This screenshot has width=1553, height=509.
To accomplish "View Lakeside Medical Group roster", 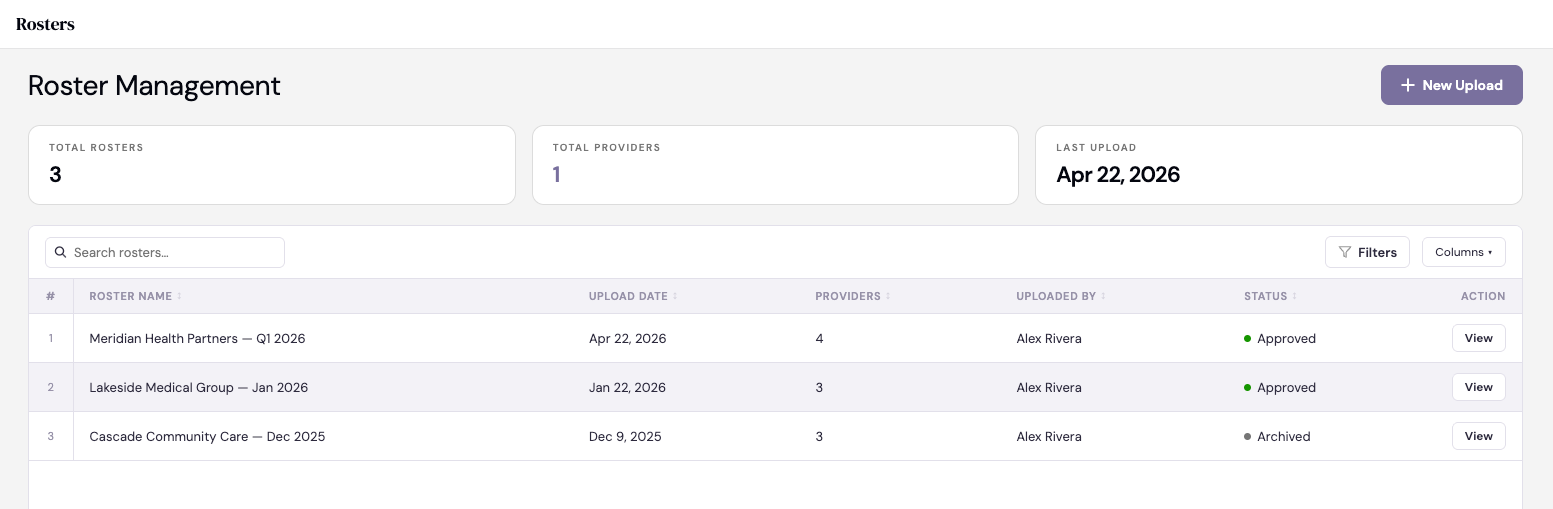I will pos(1478,388).
